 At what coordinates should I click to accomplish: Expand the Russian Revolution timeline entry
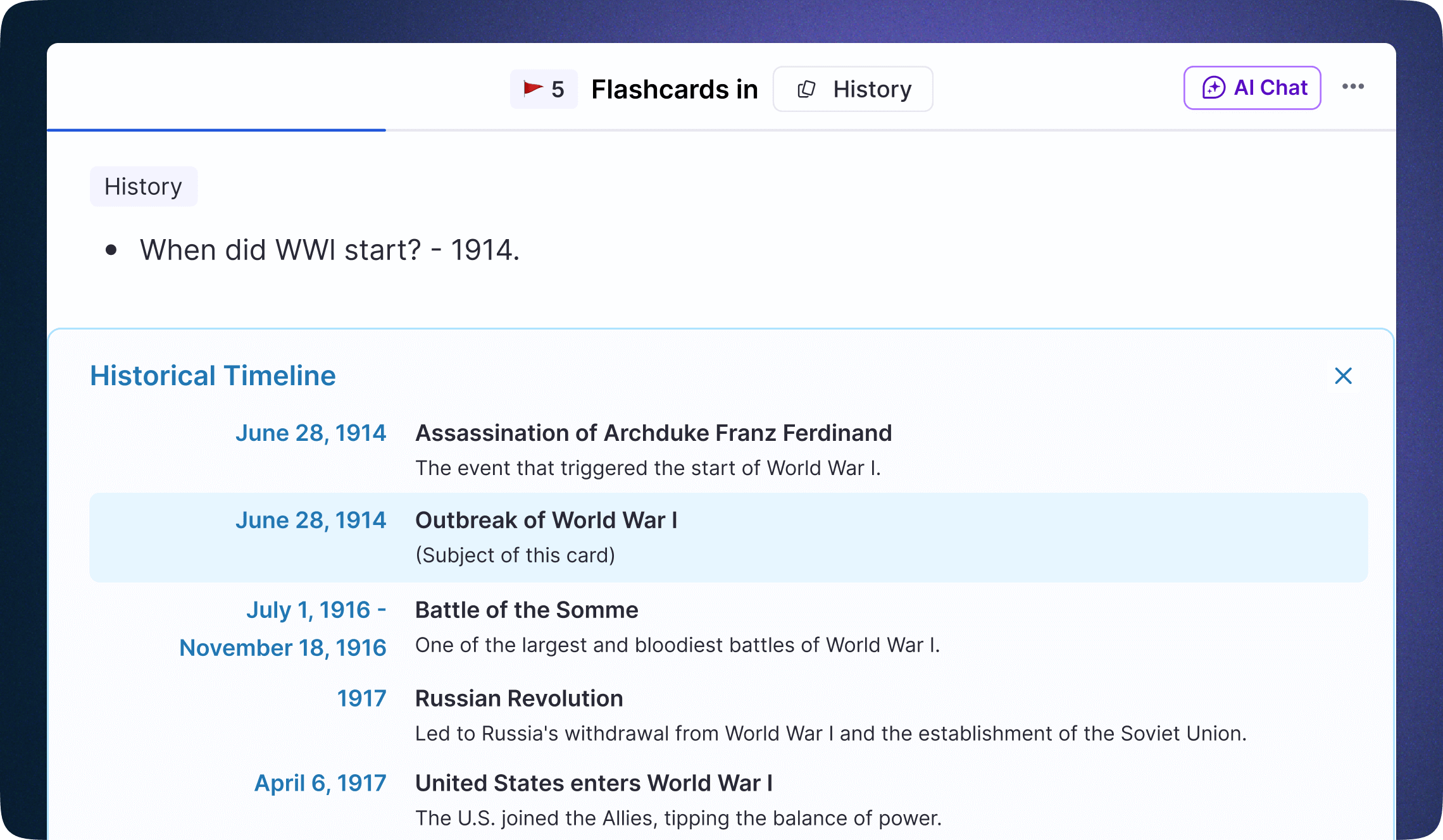coord(518,698)
